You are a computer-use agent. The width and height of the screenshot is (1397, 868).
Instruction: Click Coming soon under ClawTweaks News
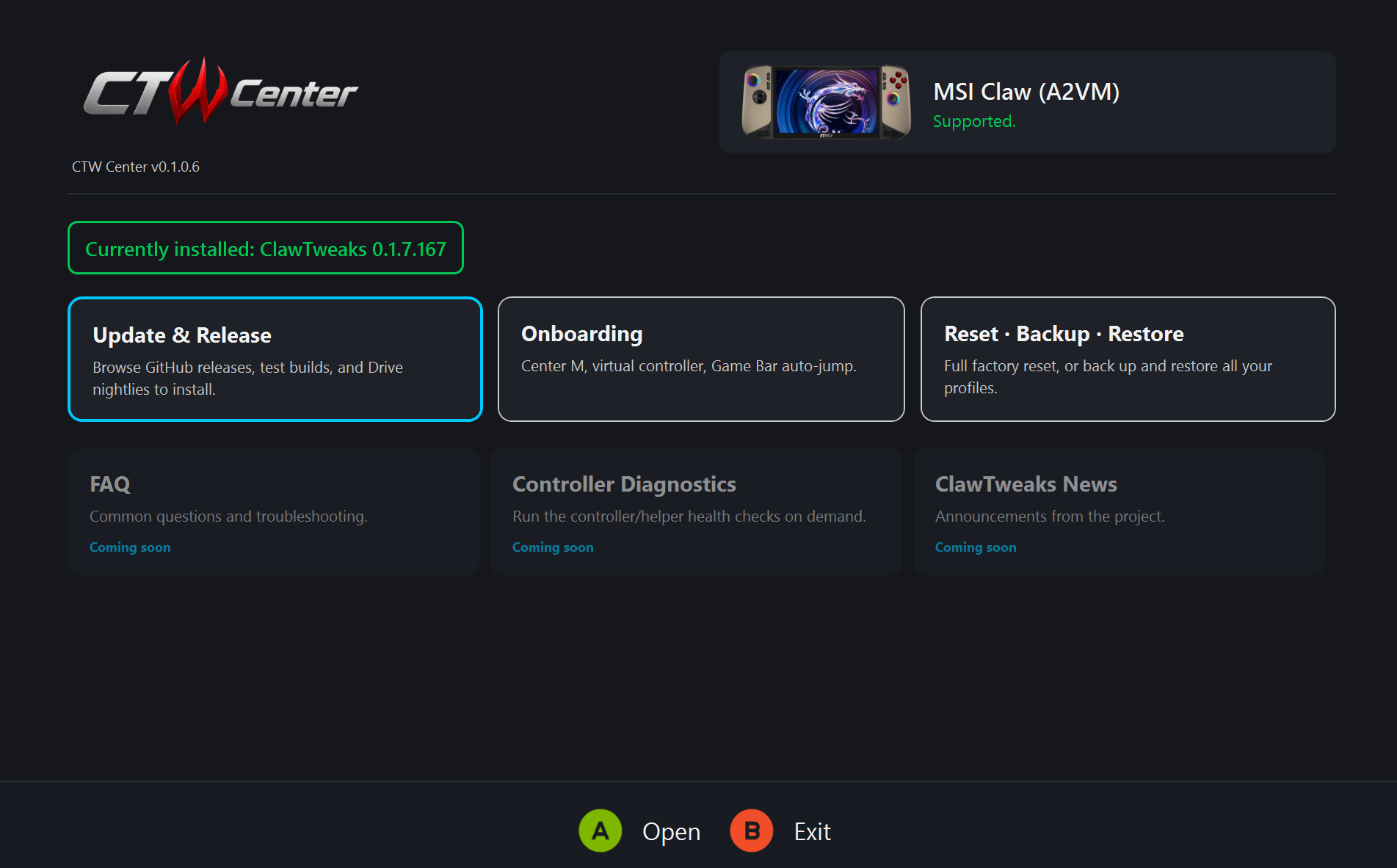click(x=976, y=547)
